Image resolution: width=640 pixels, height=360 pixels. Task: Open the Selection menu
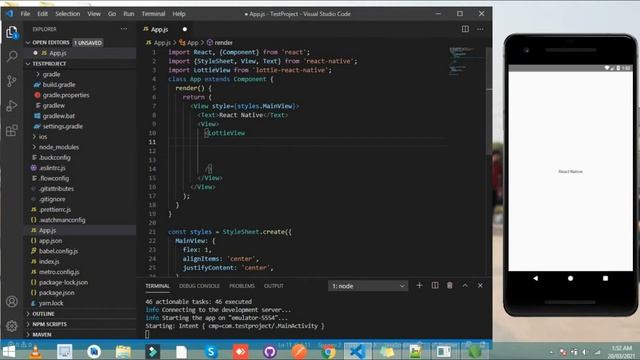68,13
